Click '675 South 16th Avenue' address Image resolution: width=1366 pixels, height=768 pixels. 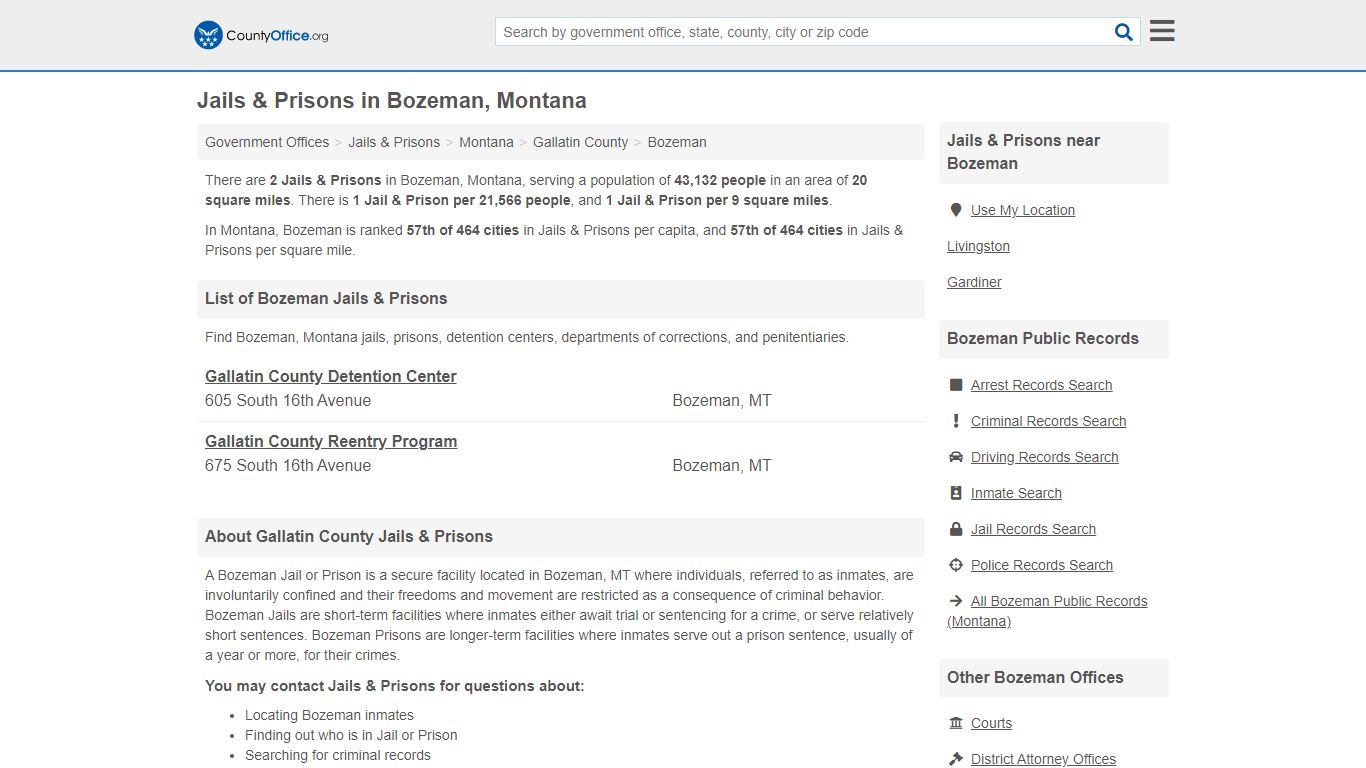[x=288, y=465]
